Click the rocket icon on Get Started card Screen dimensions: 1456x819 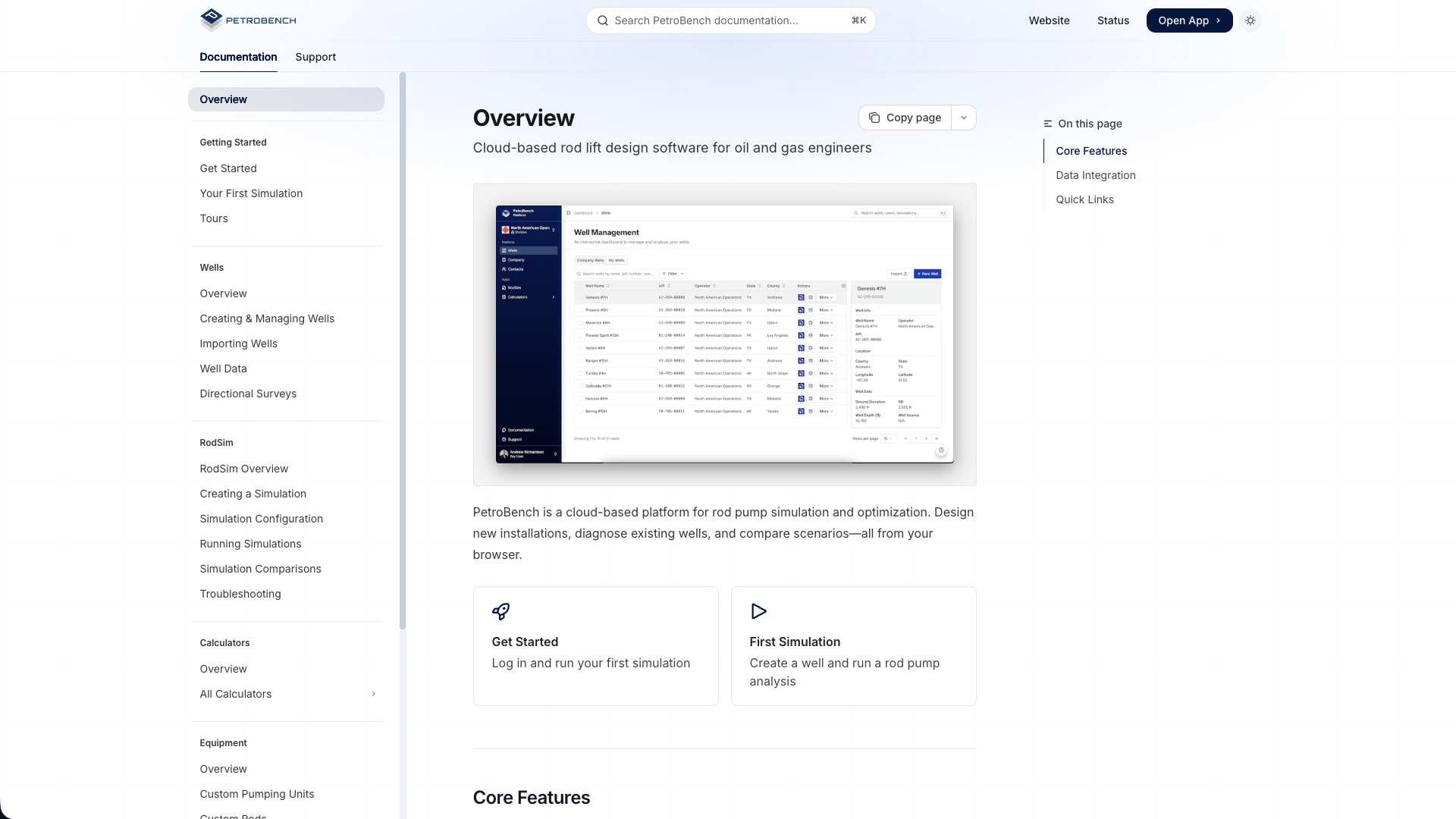500,611
